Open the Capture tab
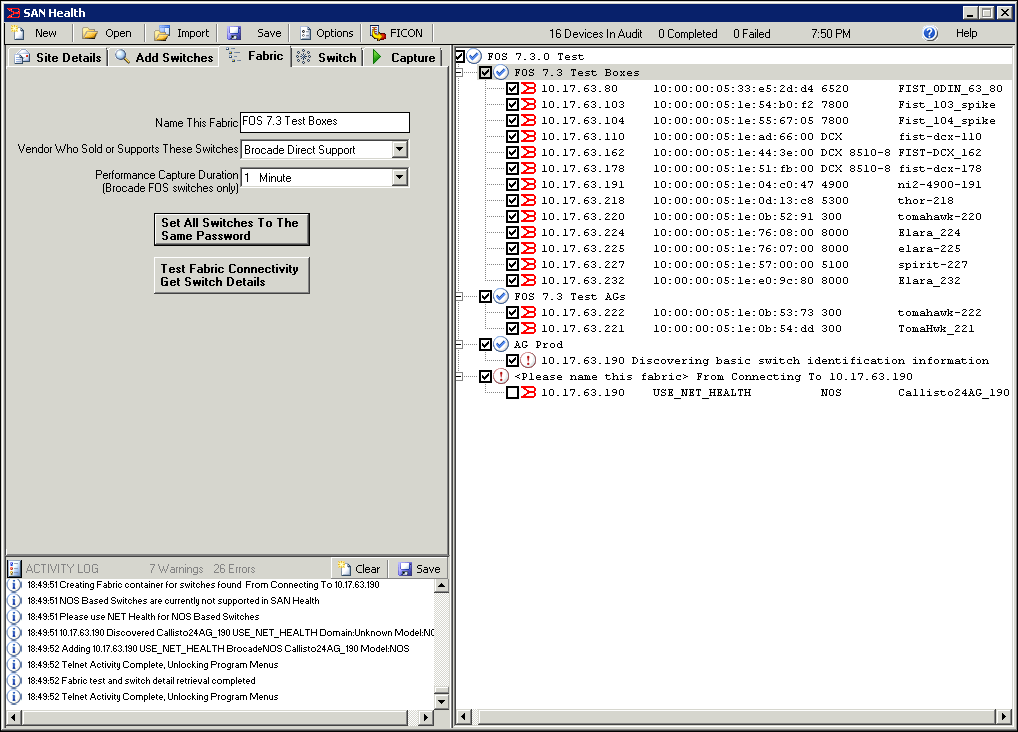 [x=403, y=57]
